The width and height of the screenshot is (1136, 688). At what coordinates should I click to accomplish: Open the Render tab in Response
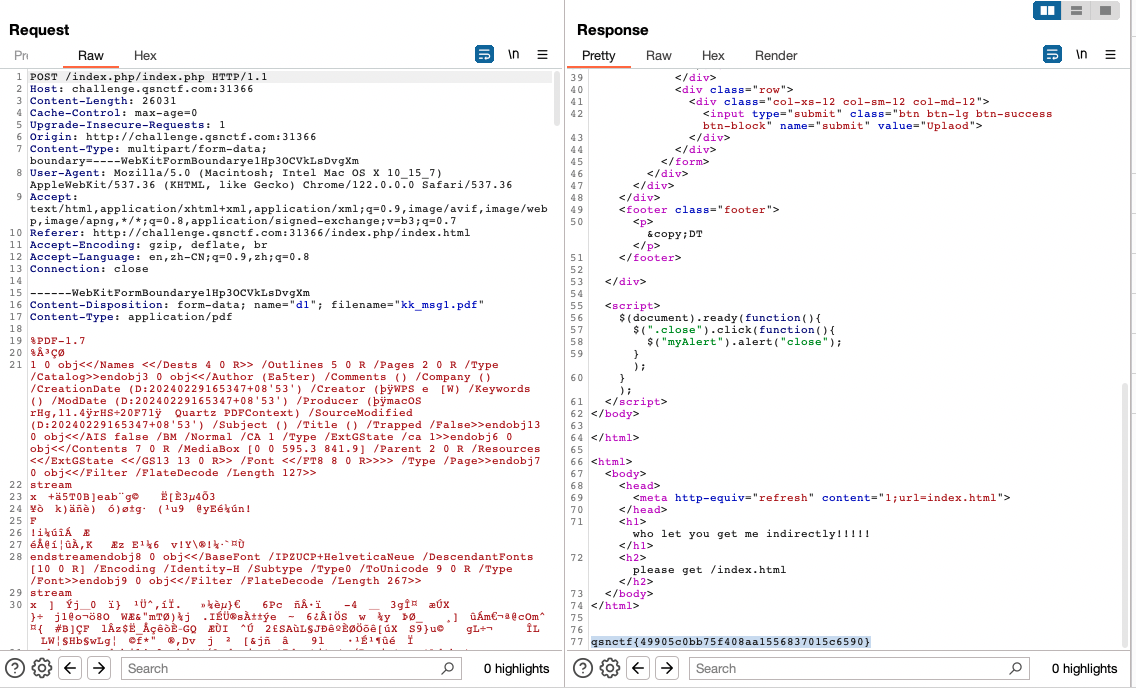point(776,56)
